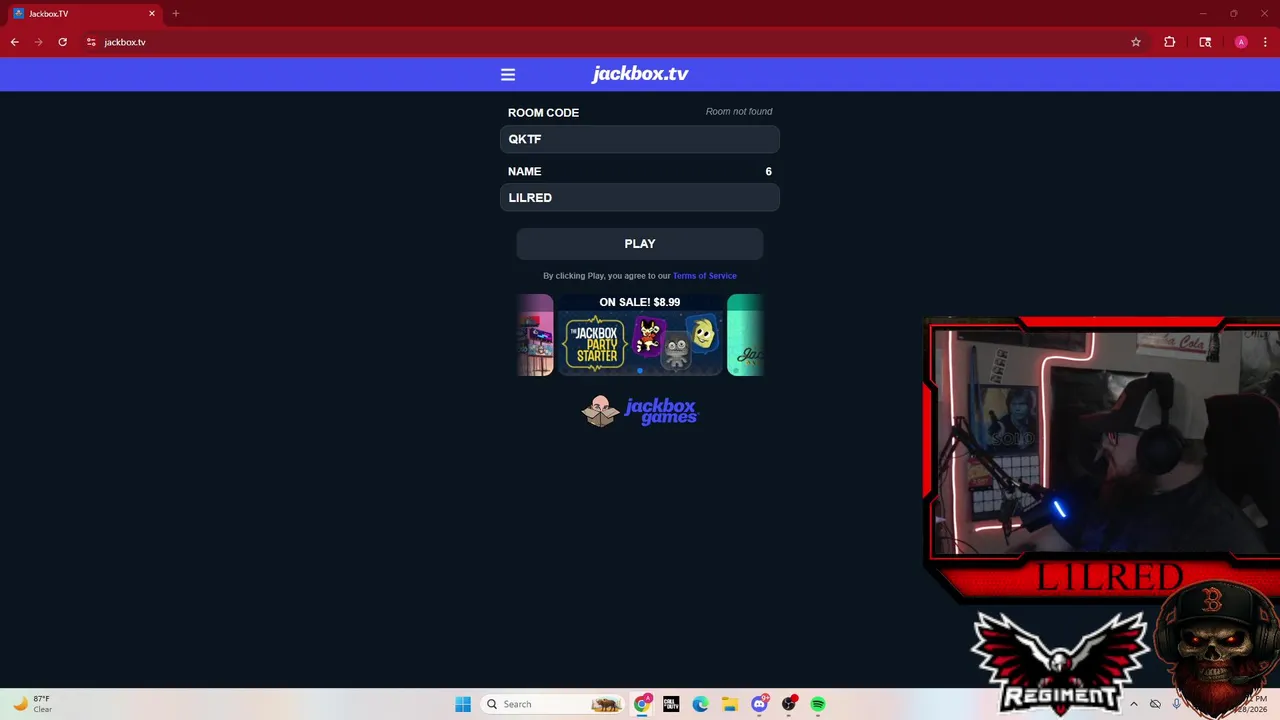Click the previous promo card on left
The height and width of the screenshot is (720, 1280).
[x=535, y=335]
